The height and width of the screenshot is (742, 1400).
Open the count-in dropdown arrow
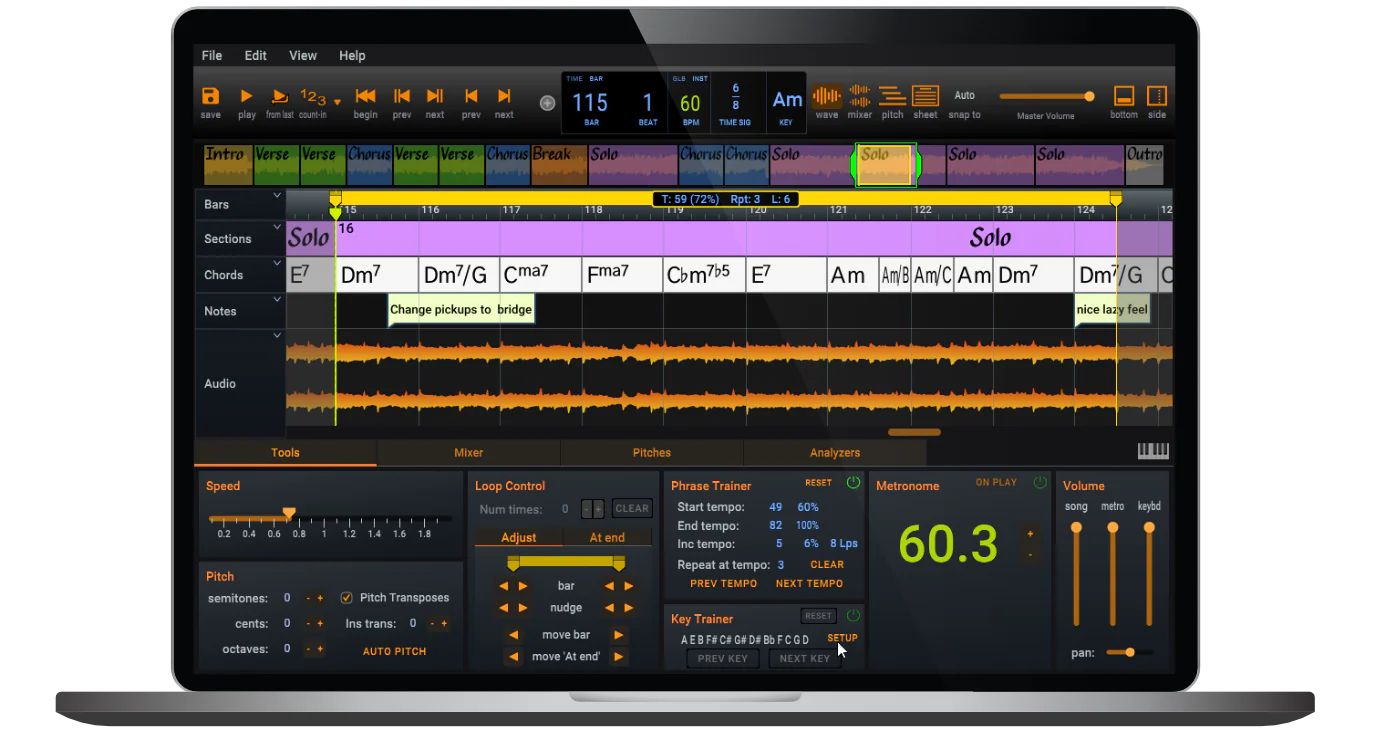(338, 101)
